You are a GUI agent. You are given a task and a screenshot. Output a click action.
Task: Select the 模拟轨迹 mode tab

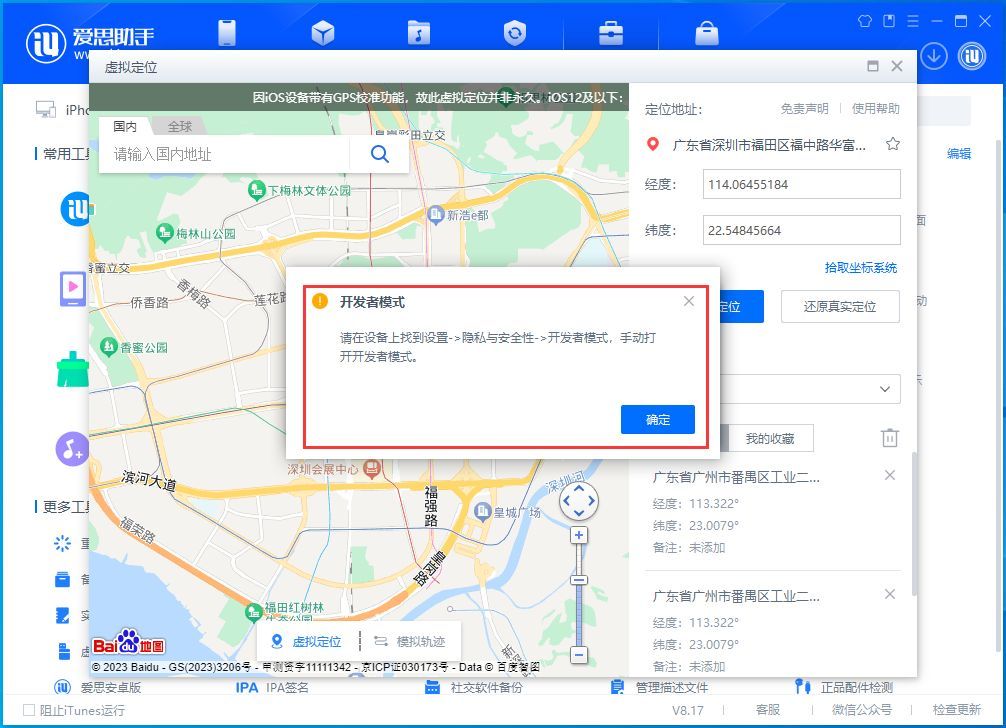point(411,641)
